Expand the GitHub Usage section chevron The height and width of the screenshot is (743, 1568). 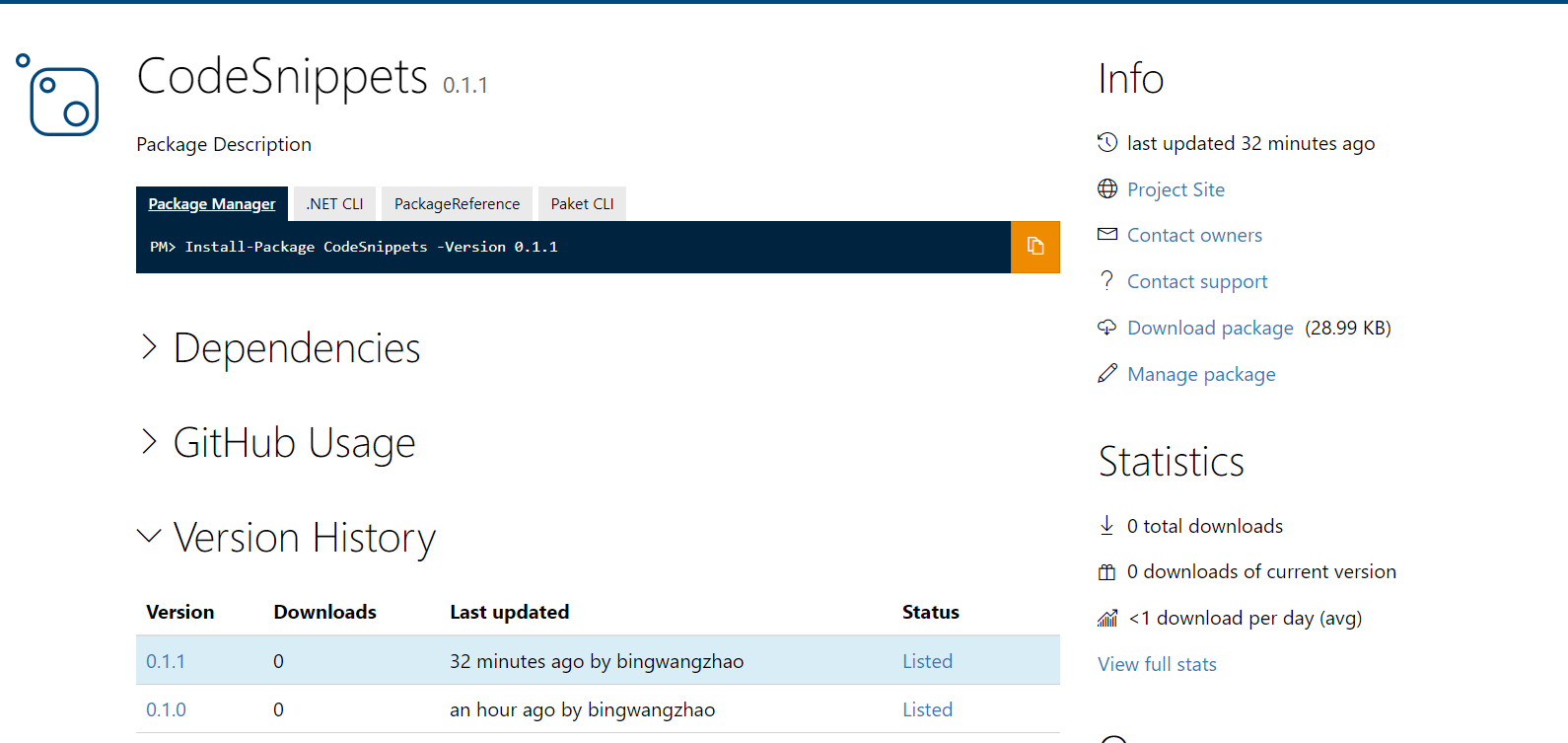(149, 441)
